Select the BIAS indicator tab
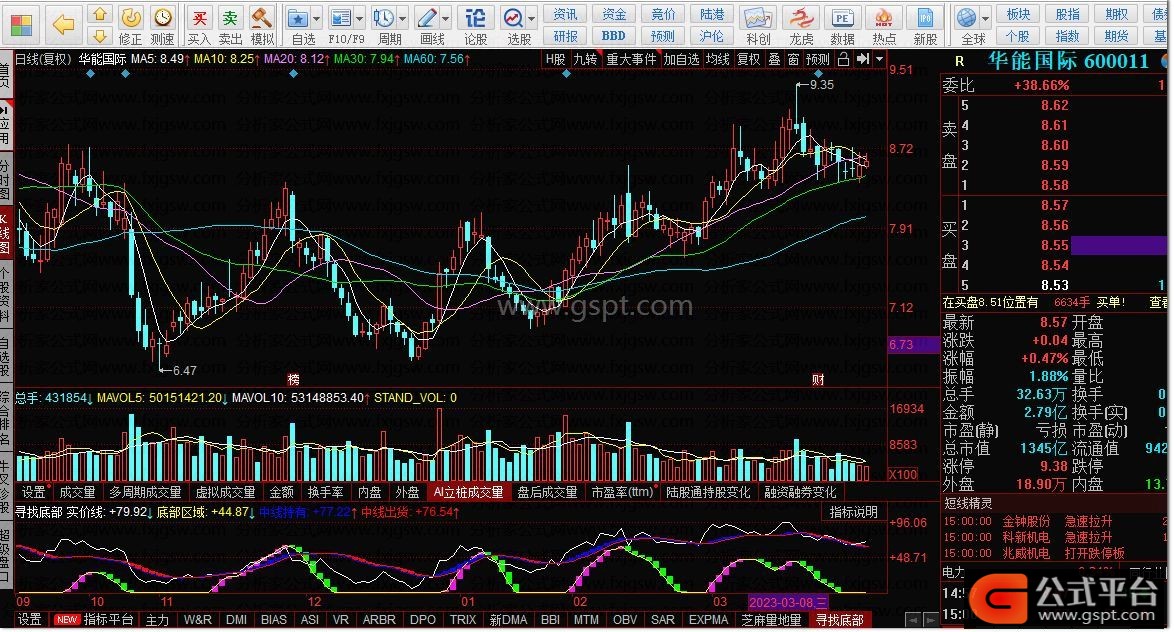The image size is (1174, 632). [x=273, y=620]
